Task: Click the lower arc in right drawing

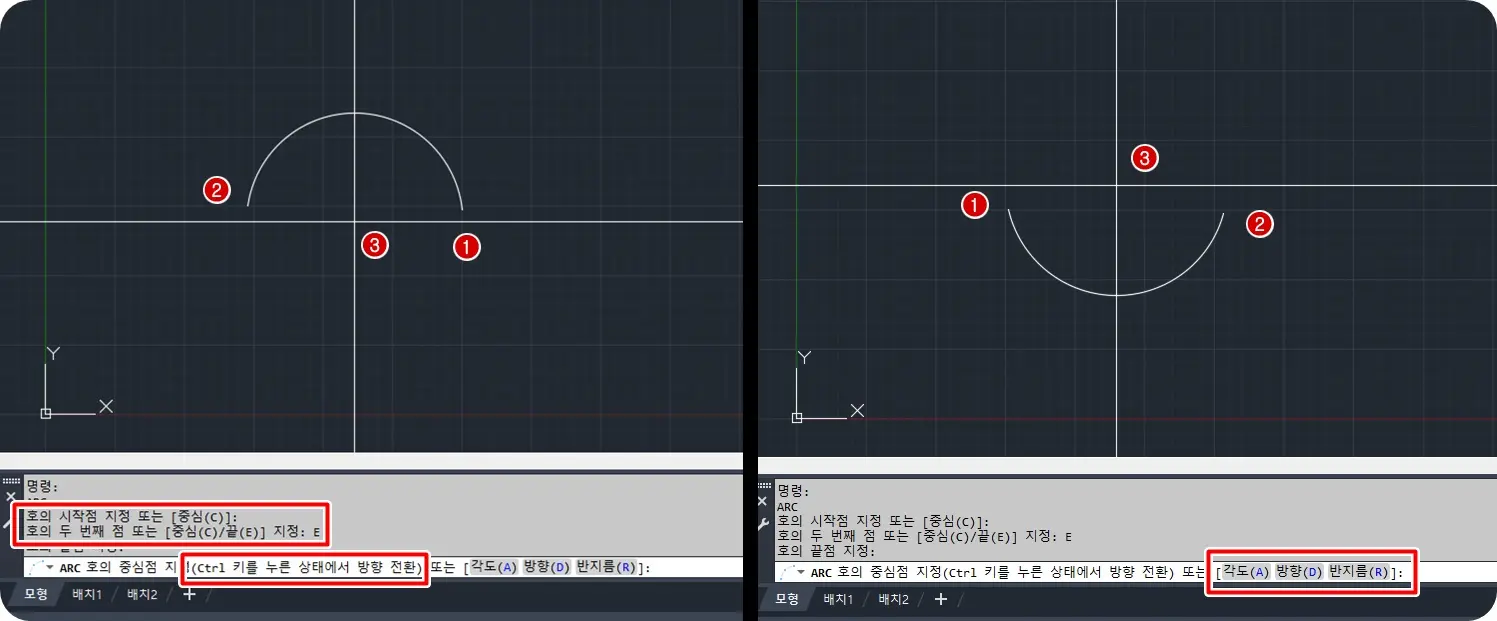Action: [x=1116, y=294]
